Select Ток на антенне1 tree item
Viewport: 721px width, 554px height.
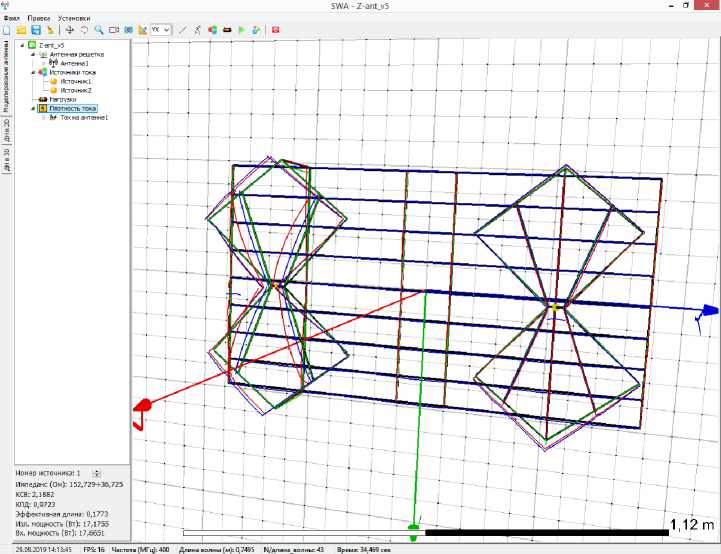[83, 118]
